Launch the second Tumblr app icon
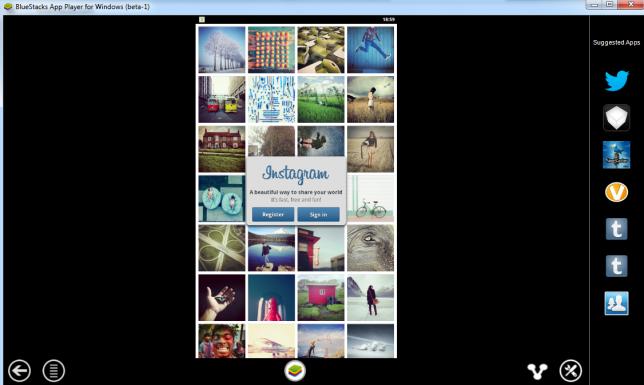The image size is (644, 385). tap(616, 266)
